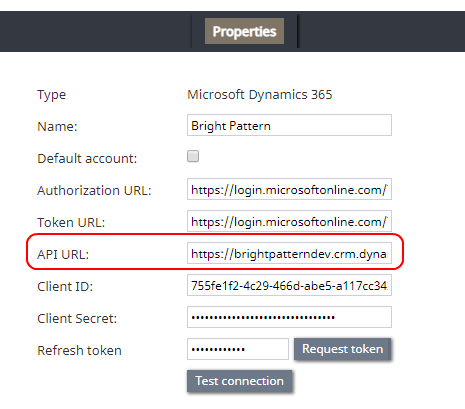Click the Name input field

pyautogui.click(x=289, y=125)
